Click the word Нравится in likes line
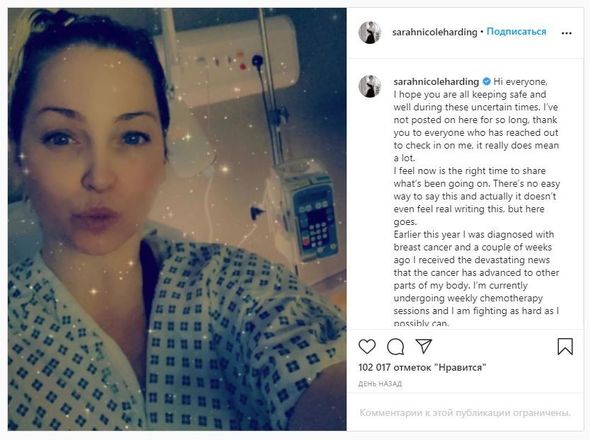 tap(460, 367)
